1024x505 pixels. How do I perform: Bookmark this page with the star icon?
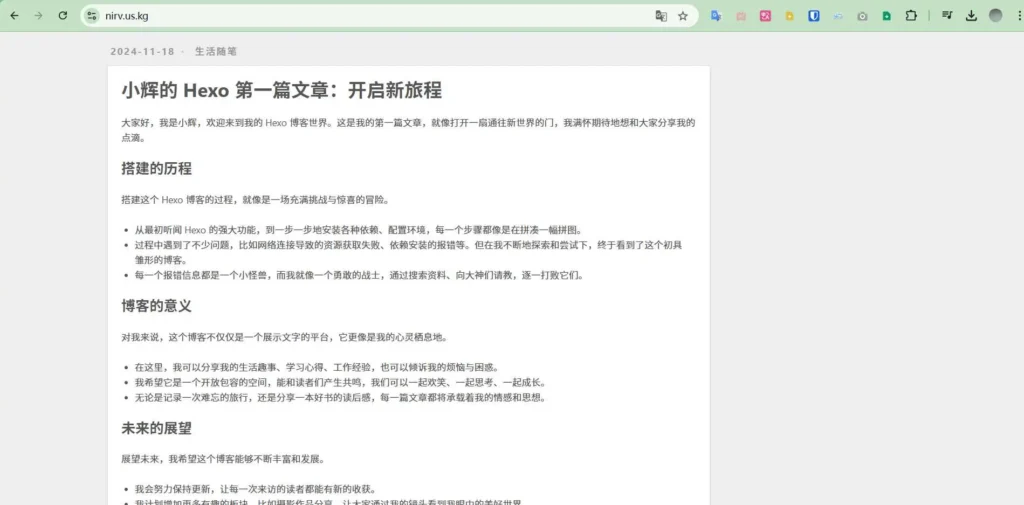pos(683,16)
